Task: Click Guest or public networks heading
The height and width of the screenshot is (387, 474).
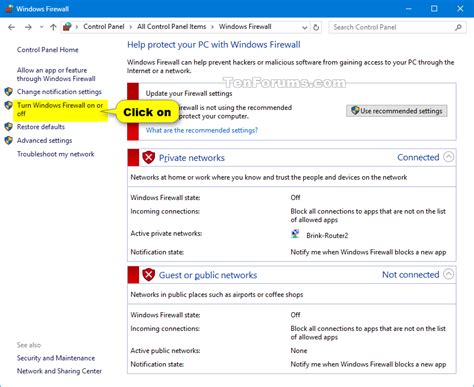Action: 208,275
